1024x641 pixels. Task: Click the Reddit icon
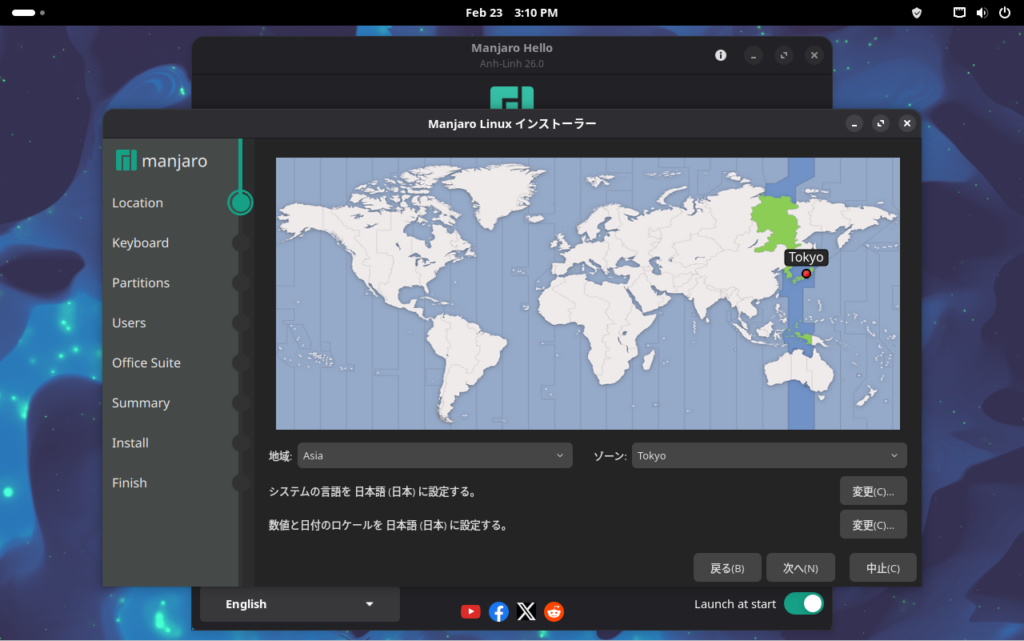[x=554, y=611]
